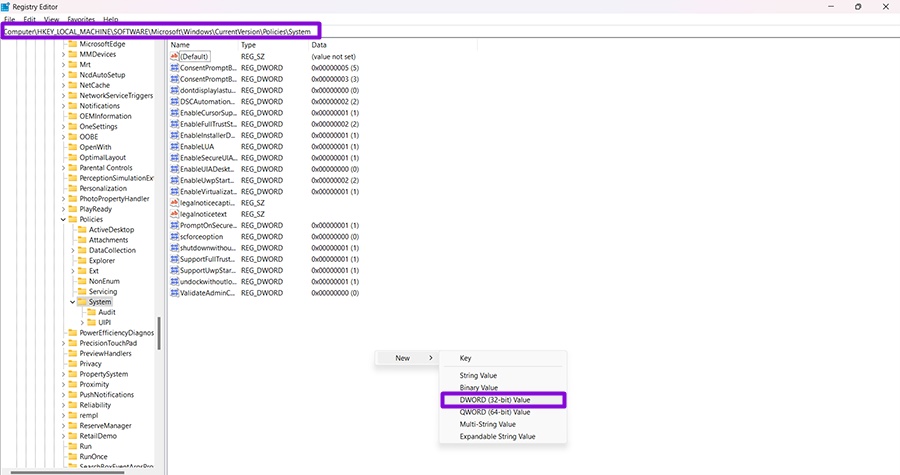Click the Registry Editor app icon in title bar
This screenshot has height=475, width=900.
click(x=5, y=7)
